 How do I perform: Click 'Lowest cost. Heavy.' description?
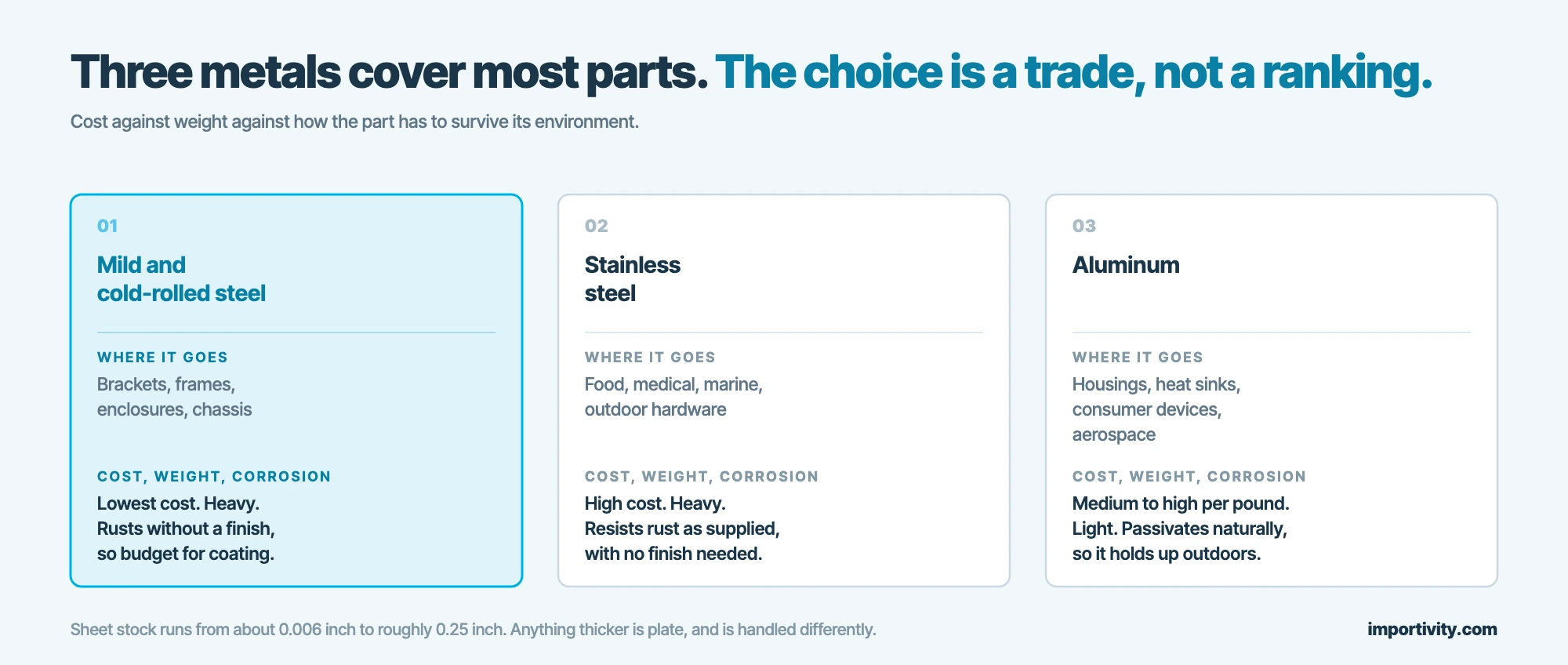pyautogui.click(x=178, y=503)
